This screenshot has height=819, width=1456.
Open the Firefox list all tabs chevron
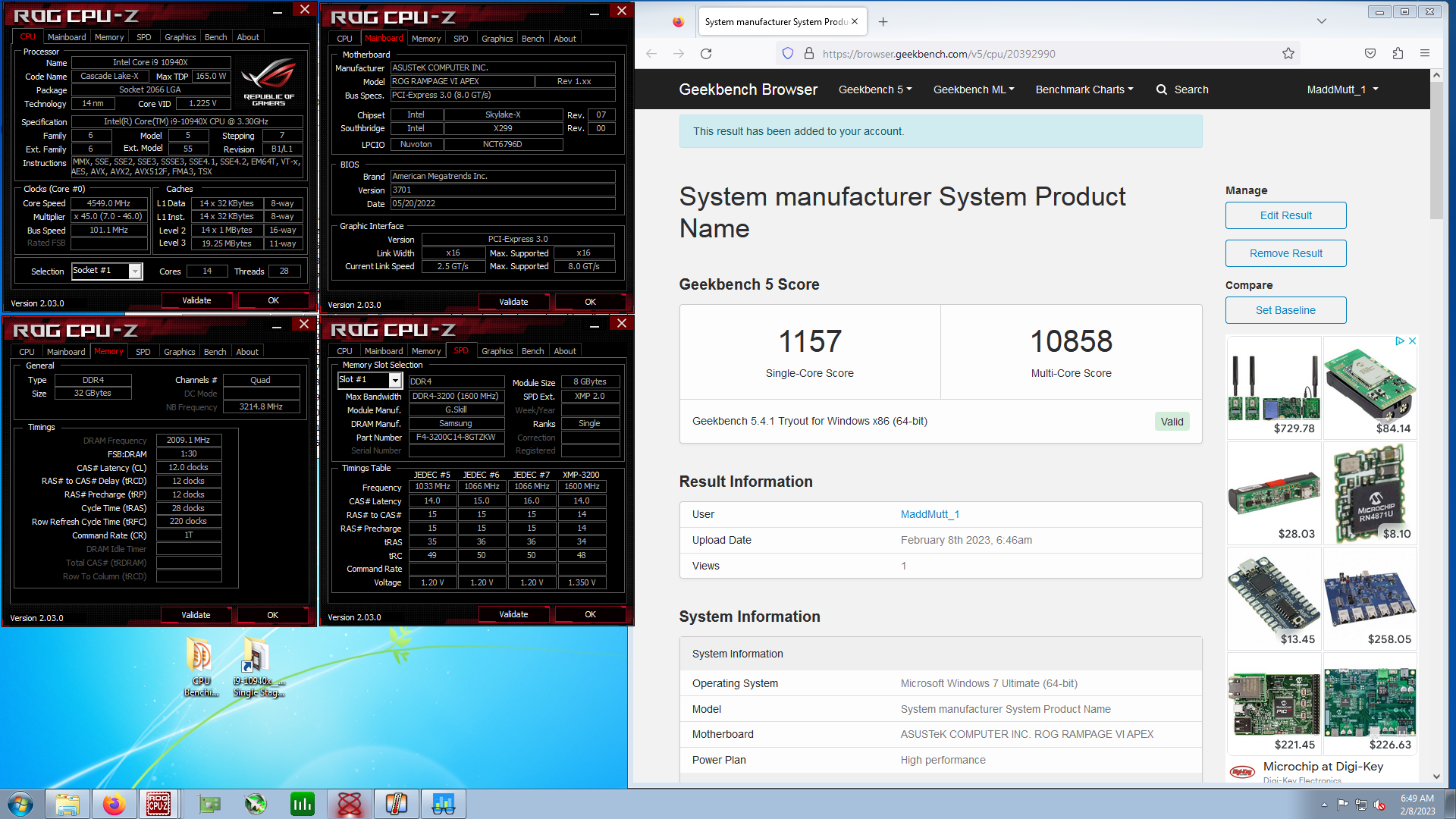coord(1322,21)
